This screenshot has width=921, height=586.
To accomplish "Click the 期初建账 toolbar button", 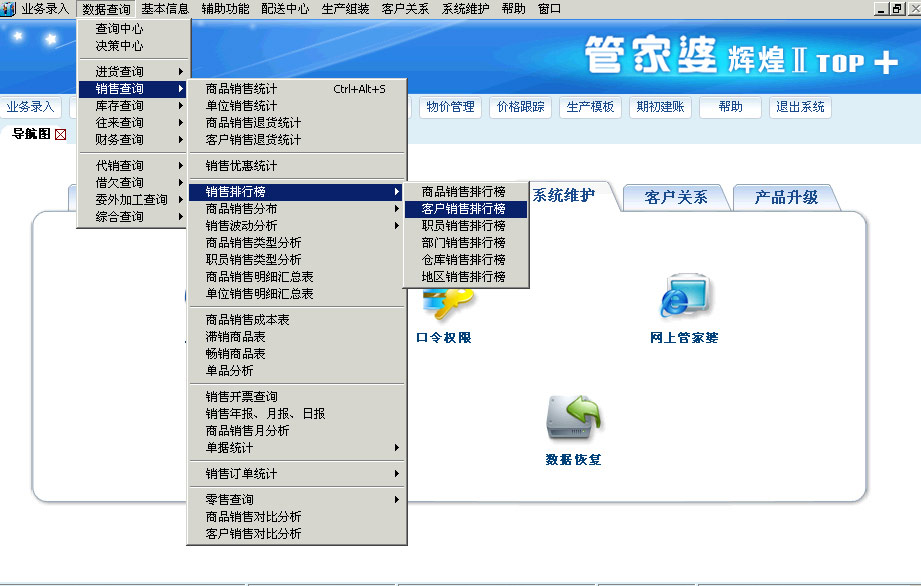I will [x=660, y=107].
